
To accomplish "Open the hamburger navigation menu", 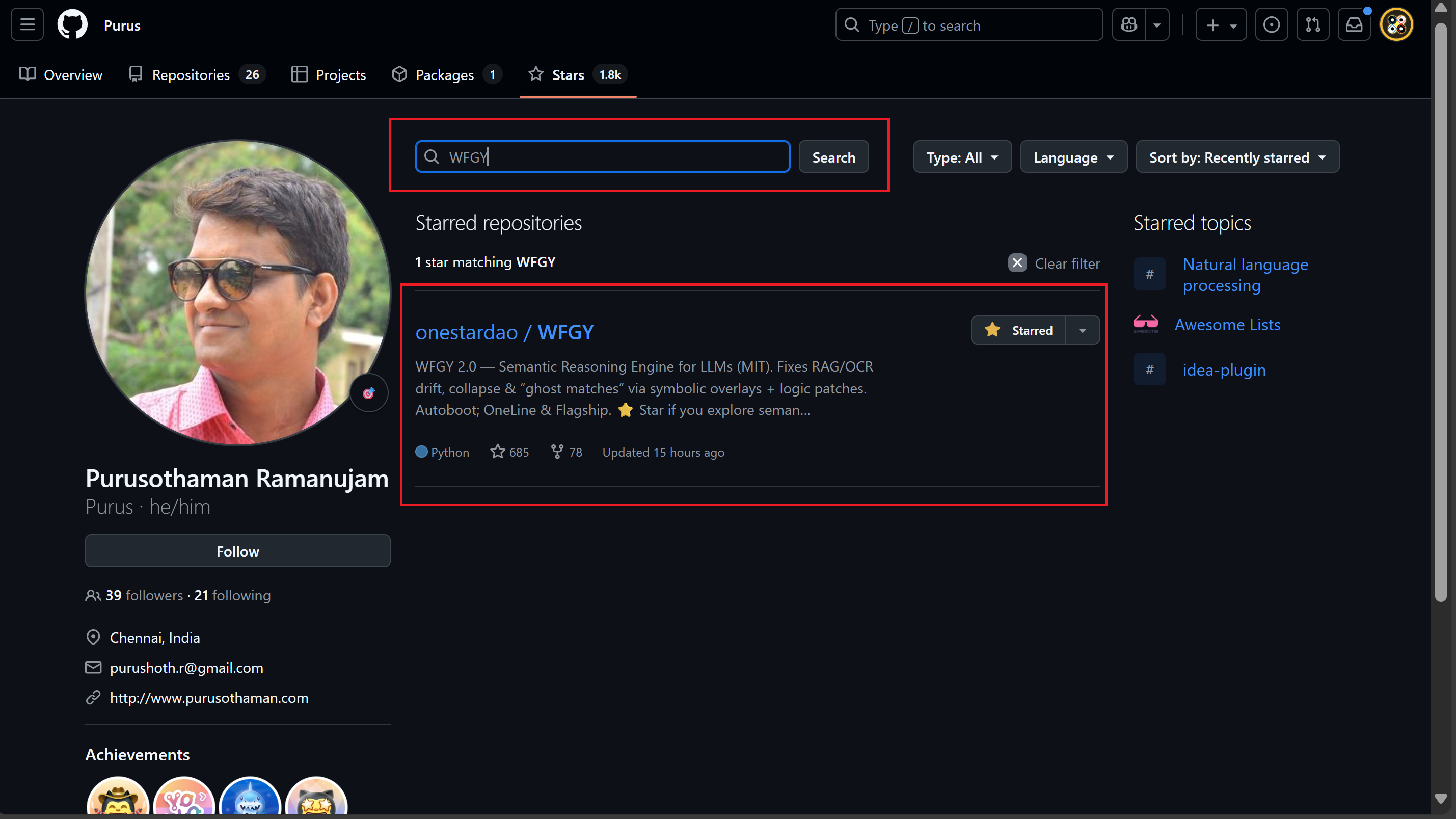I will coord(27,25).
